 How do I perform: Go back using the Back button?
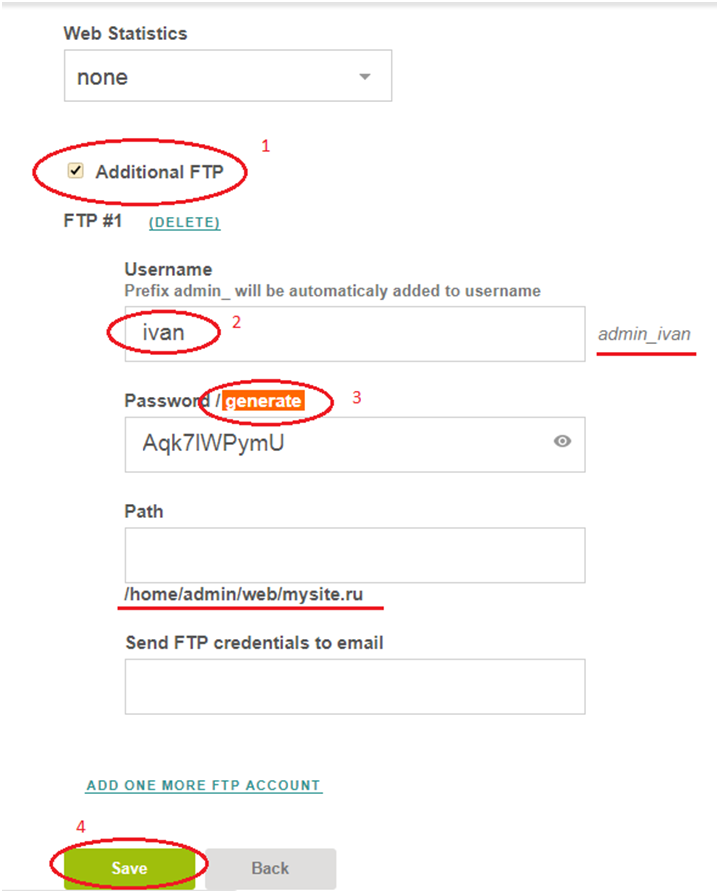(x=270, y=868)
